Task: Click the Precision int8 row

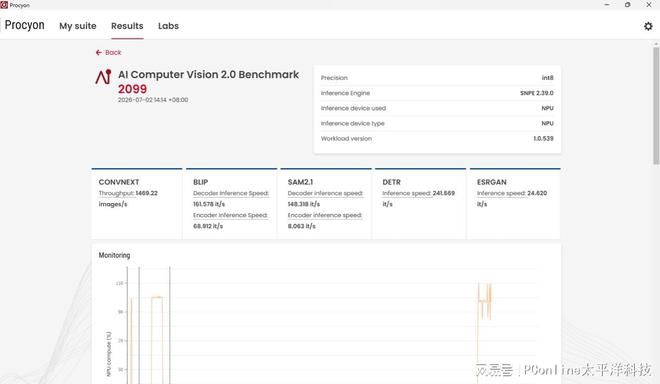Action: point(437,78)
